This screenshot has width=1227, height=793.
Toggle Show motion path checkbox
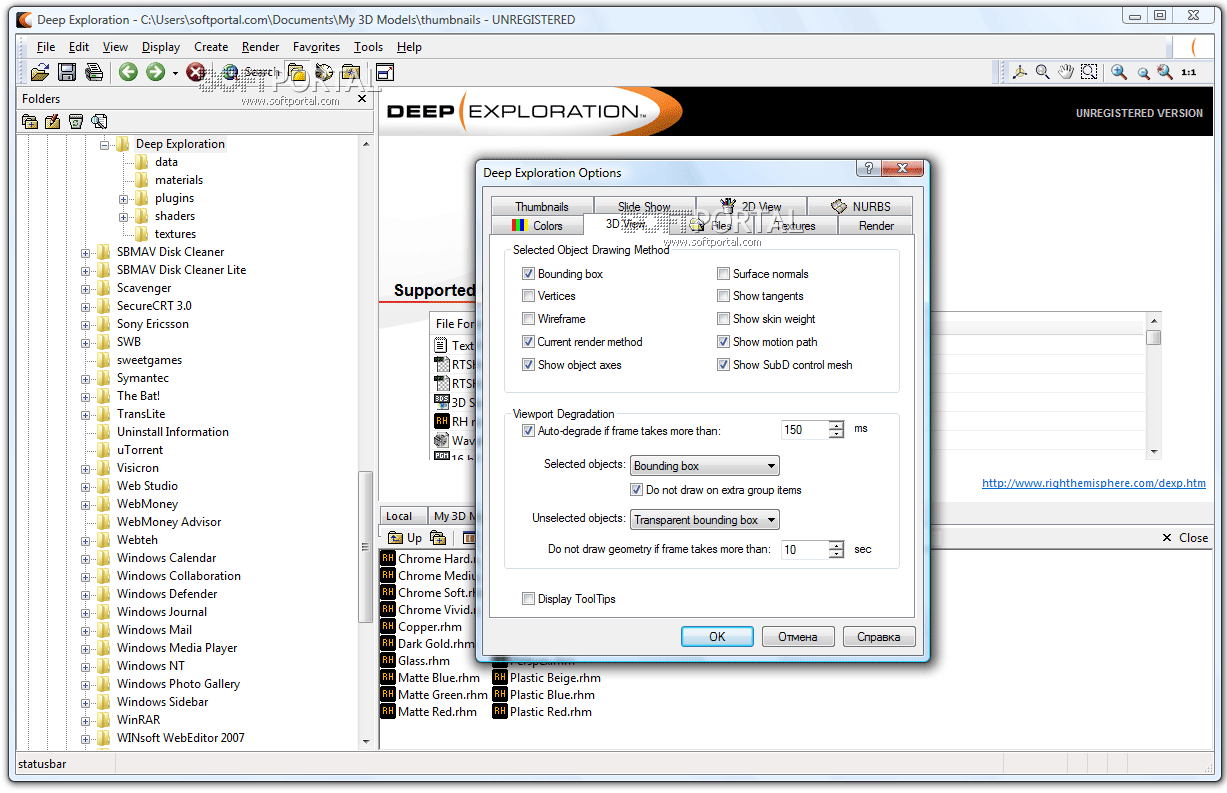pos(723,342)
